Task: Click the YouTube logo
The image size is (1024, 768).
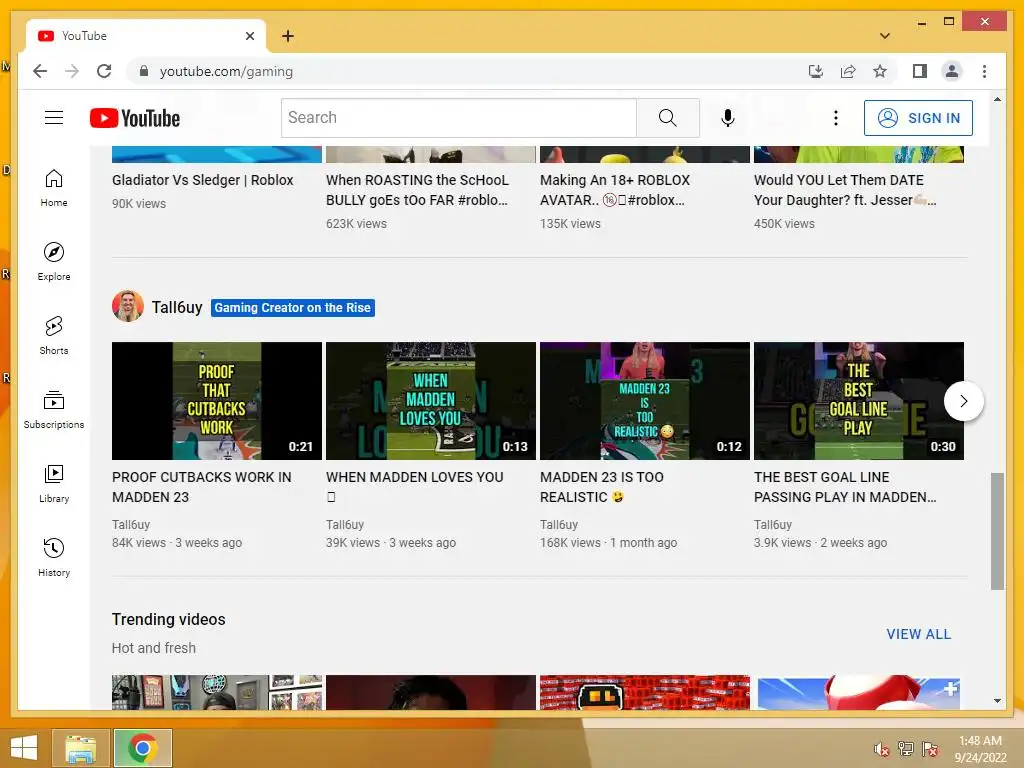Action: coord(135,118)
